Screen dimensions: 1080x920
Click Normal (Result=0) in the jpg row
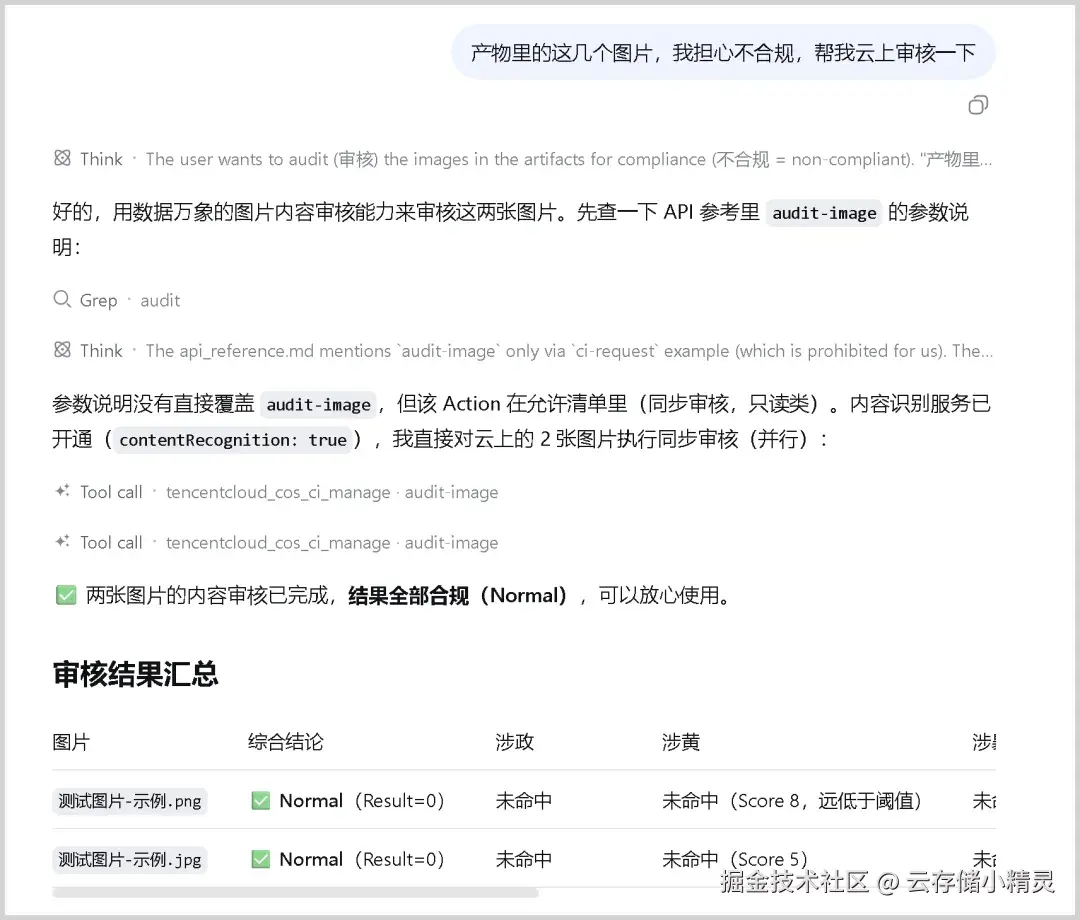(x=362, y=859)
